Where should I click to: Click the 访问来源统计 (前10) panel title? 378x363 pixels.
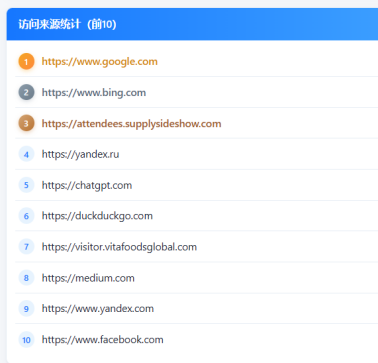click(x=67, y=24)
